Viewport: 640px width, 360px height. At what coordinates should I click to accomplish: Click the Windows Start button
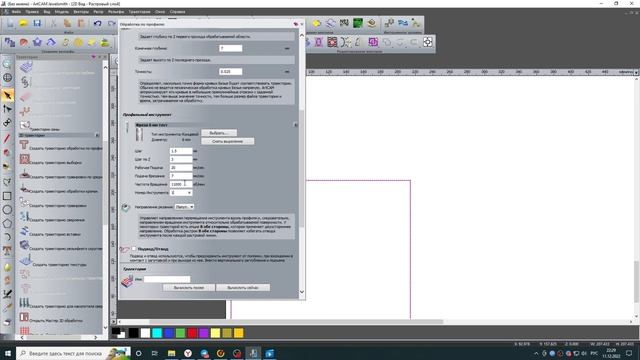(8, 353)
